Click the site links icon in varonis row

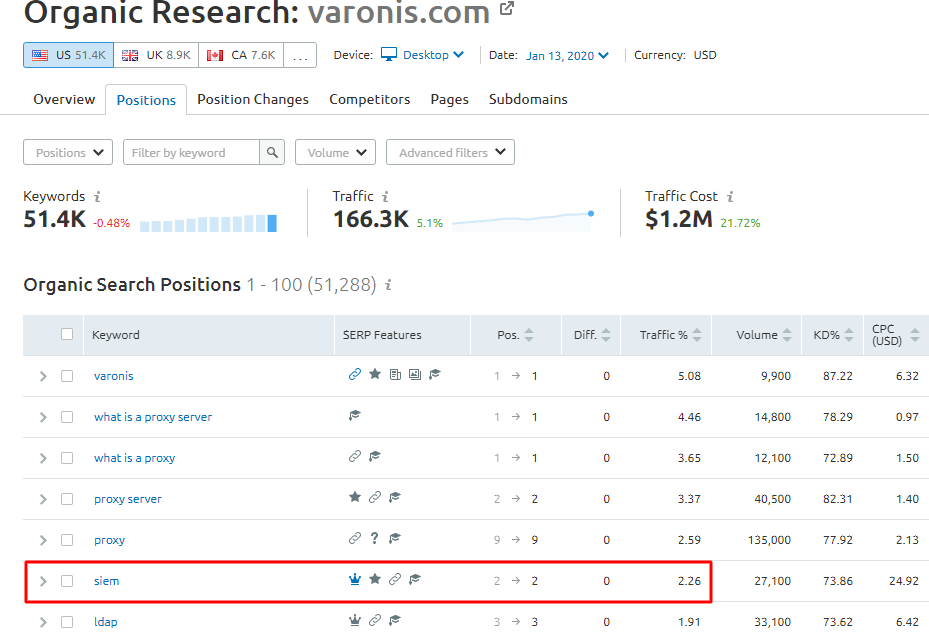point(355,374)
